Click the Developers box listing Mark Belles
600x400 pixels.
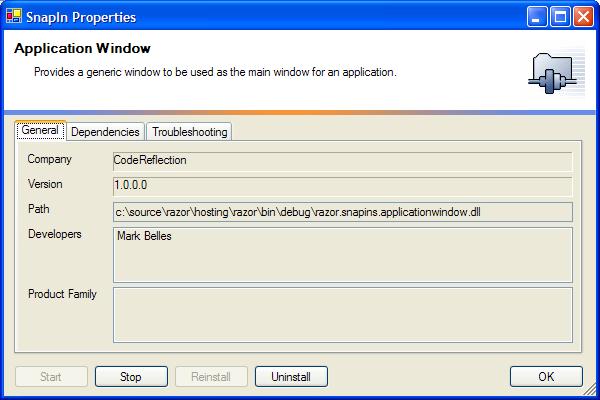coord(342,255)
